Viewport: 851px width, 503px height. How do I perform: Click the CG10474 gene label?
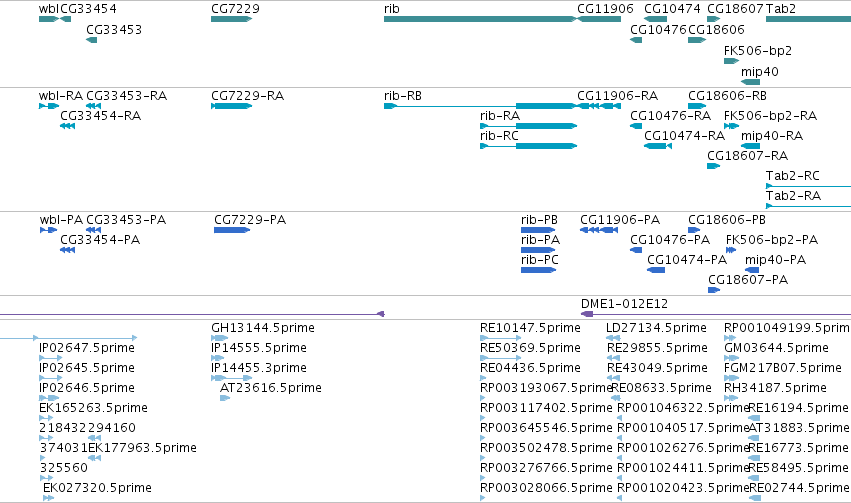tap(672, 9)
